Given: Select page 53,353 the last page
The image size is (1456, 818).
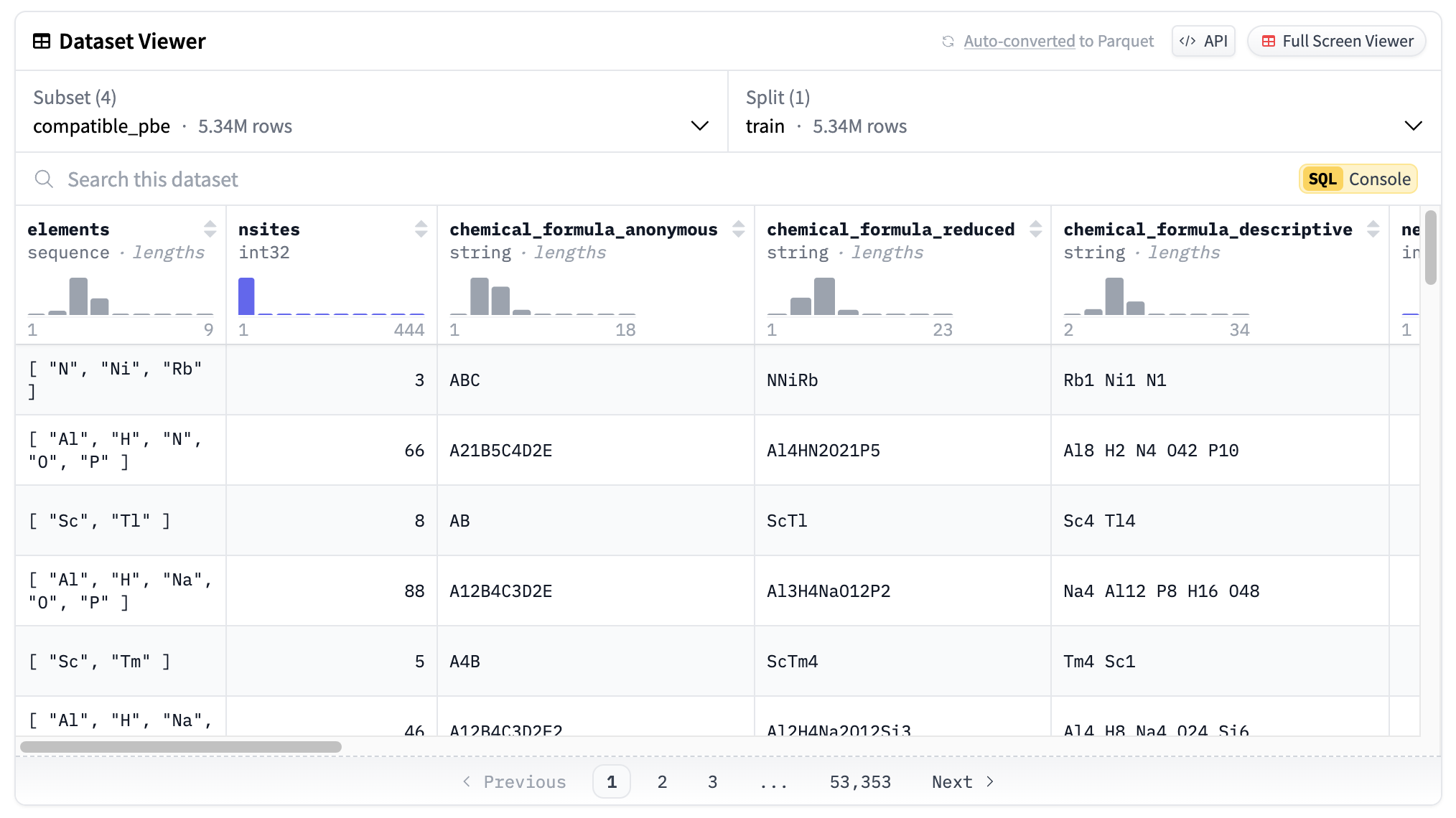Looking at the screenshot, I should pos(860,781).
